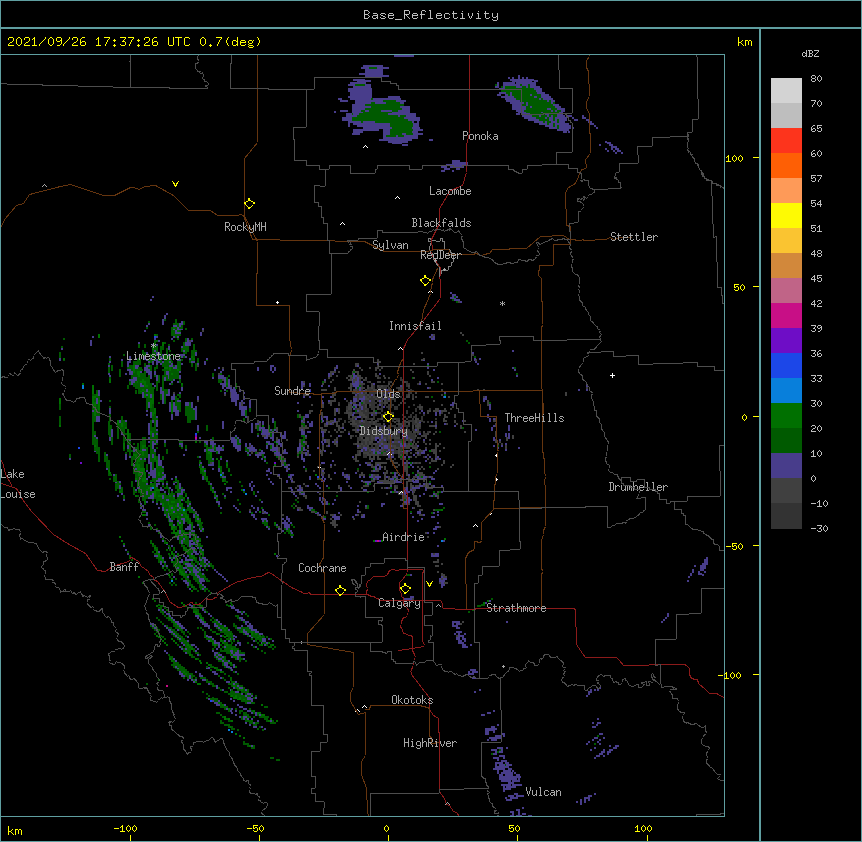Viewport: 862px width, 842px height.
Task: Click the yellow v marker east of Calgary
Action: (x=429, y=584)
